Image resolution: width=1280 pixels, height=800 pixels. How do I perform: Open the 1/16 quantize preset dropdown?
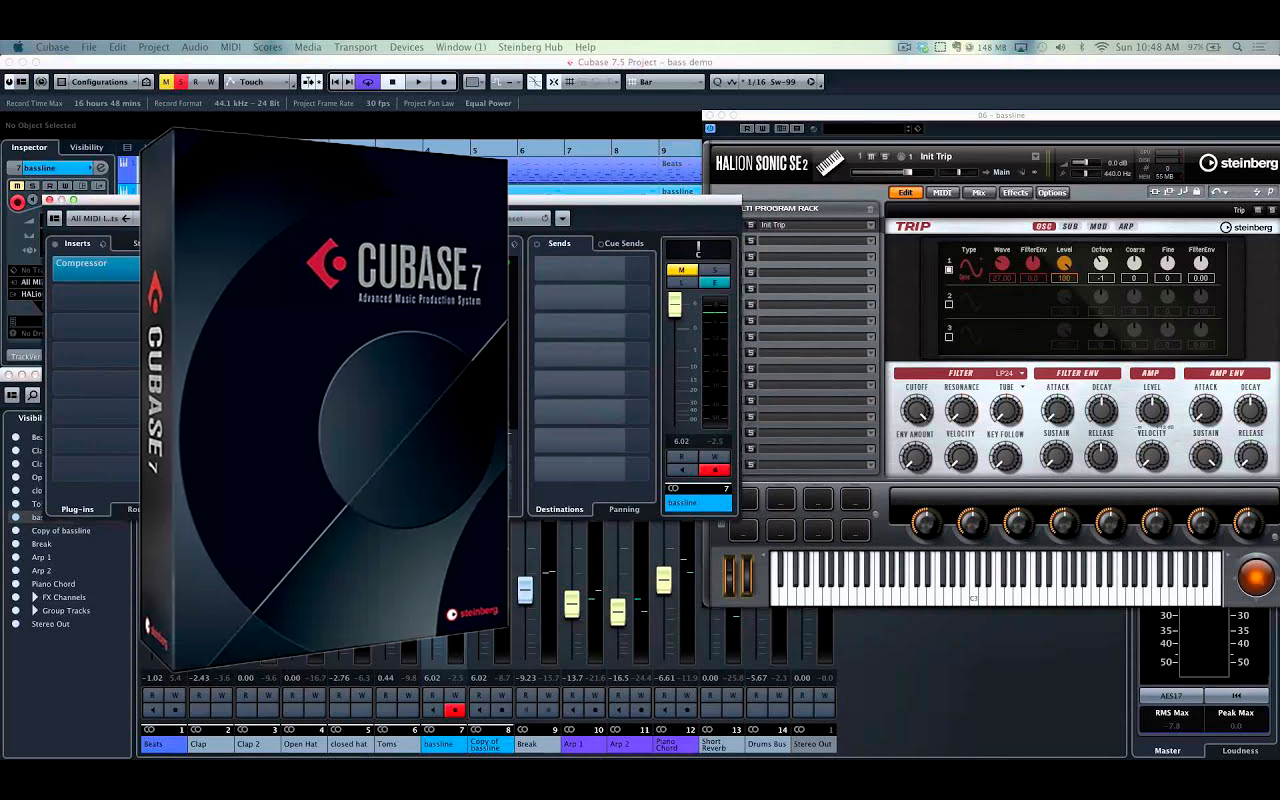tap(776, 82)
